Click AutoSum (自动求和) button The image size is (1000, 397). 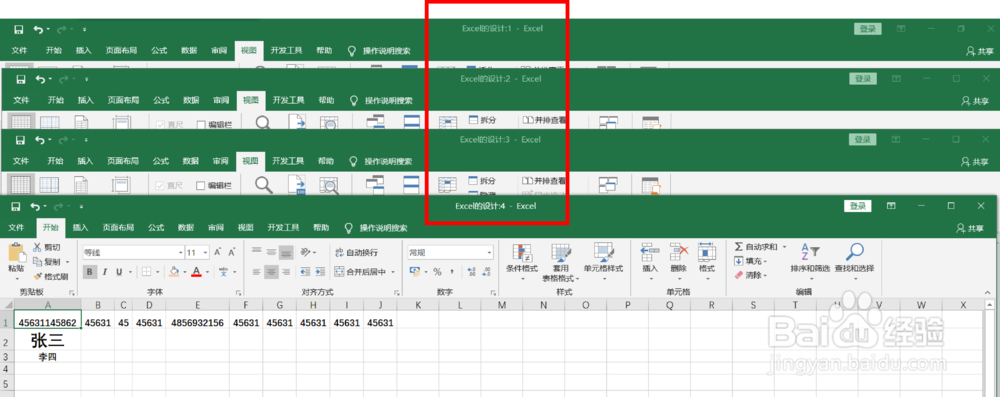point(755,247)
